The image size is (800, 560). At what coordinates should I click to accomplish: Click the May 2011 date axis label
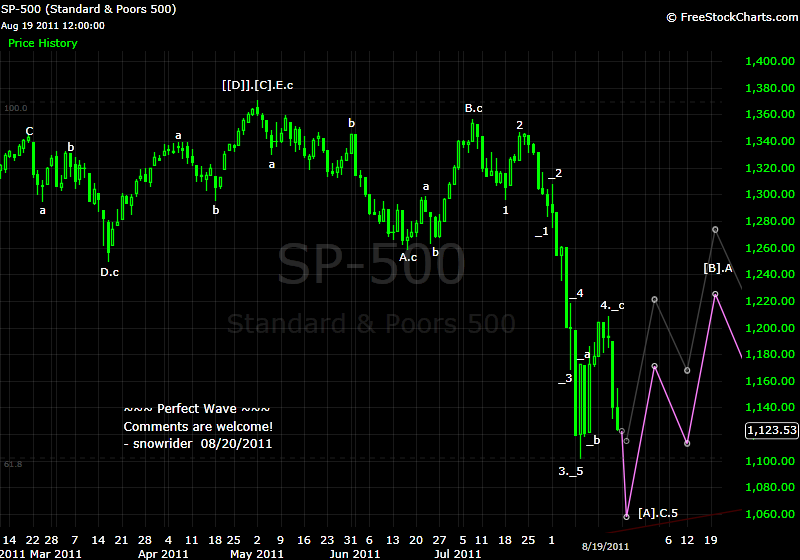[x=257, y=554]
